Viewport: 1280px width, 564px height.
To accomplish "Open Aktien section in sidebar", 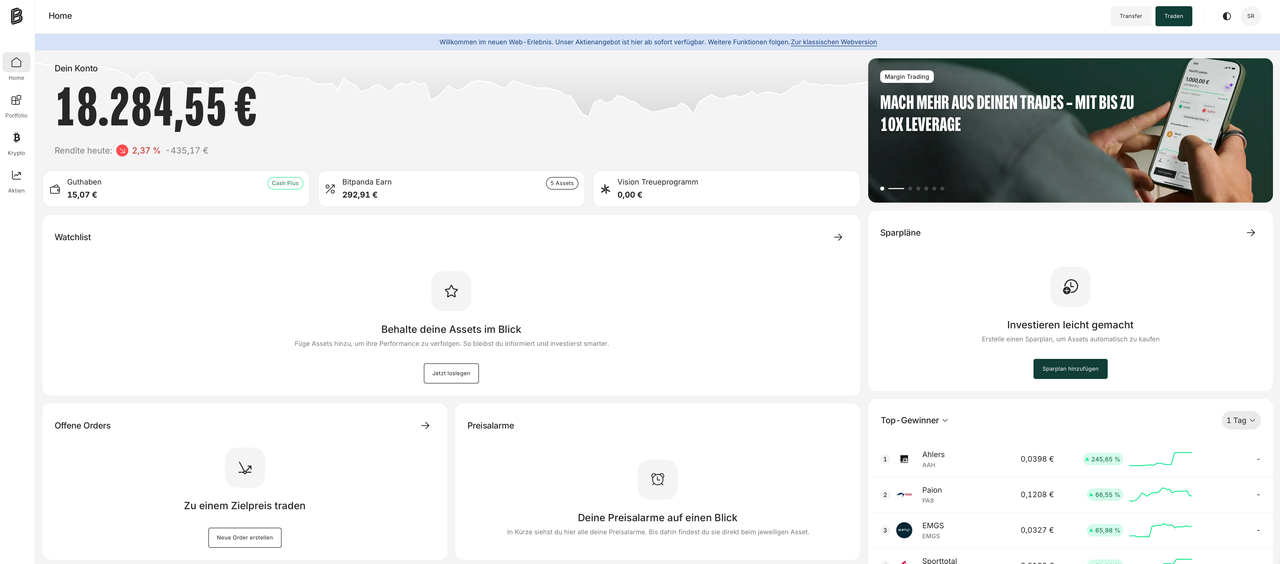I will (x=16, y=181).
